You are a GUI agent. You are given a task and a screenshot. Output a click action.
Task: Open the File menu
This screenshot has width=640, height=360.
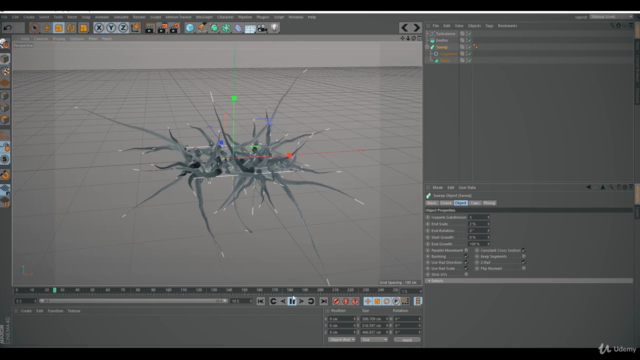[4, 17]
